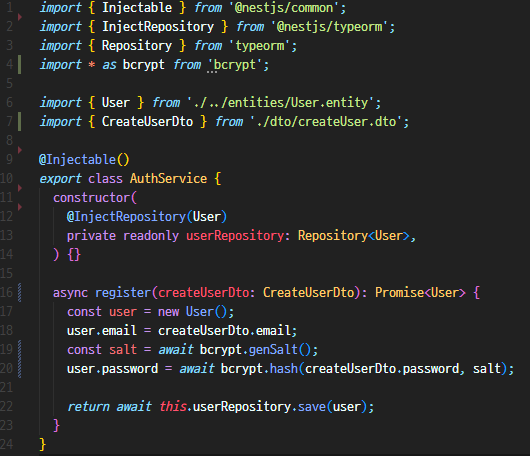Click the 'class' keyword
This screenshot has width=530, height=456.
[x=105, y=178]
